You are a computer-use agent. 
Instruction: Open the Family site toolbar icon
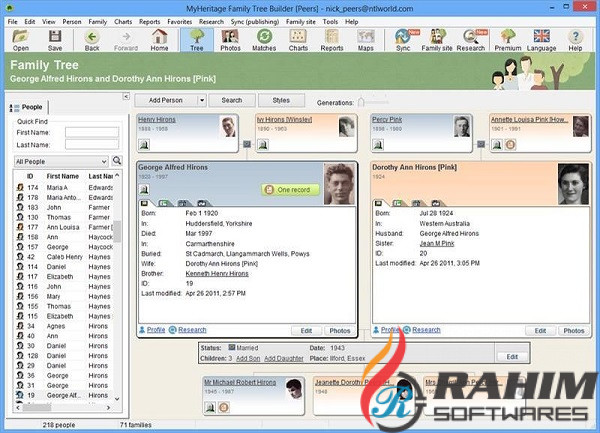pyautogui.click(x=437, y=40)
